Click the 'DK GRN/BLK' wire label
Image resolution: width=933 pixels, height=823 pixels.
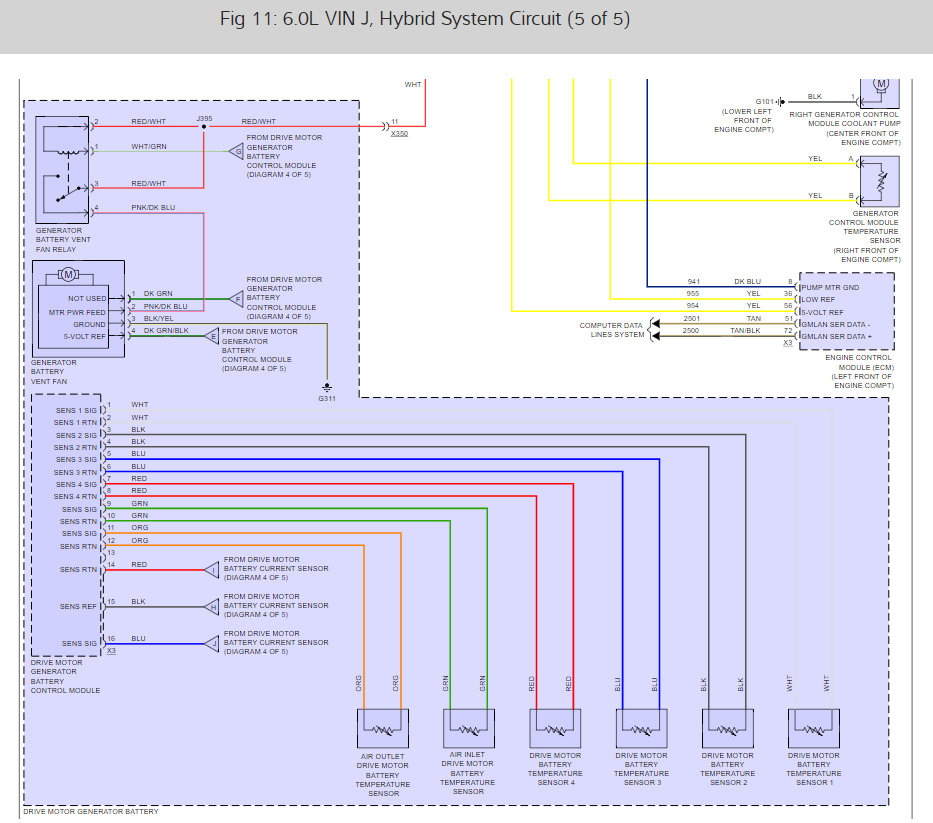pyautogui.click(x=166, y=330)
